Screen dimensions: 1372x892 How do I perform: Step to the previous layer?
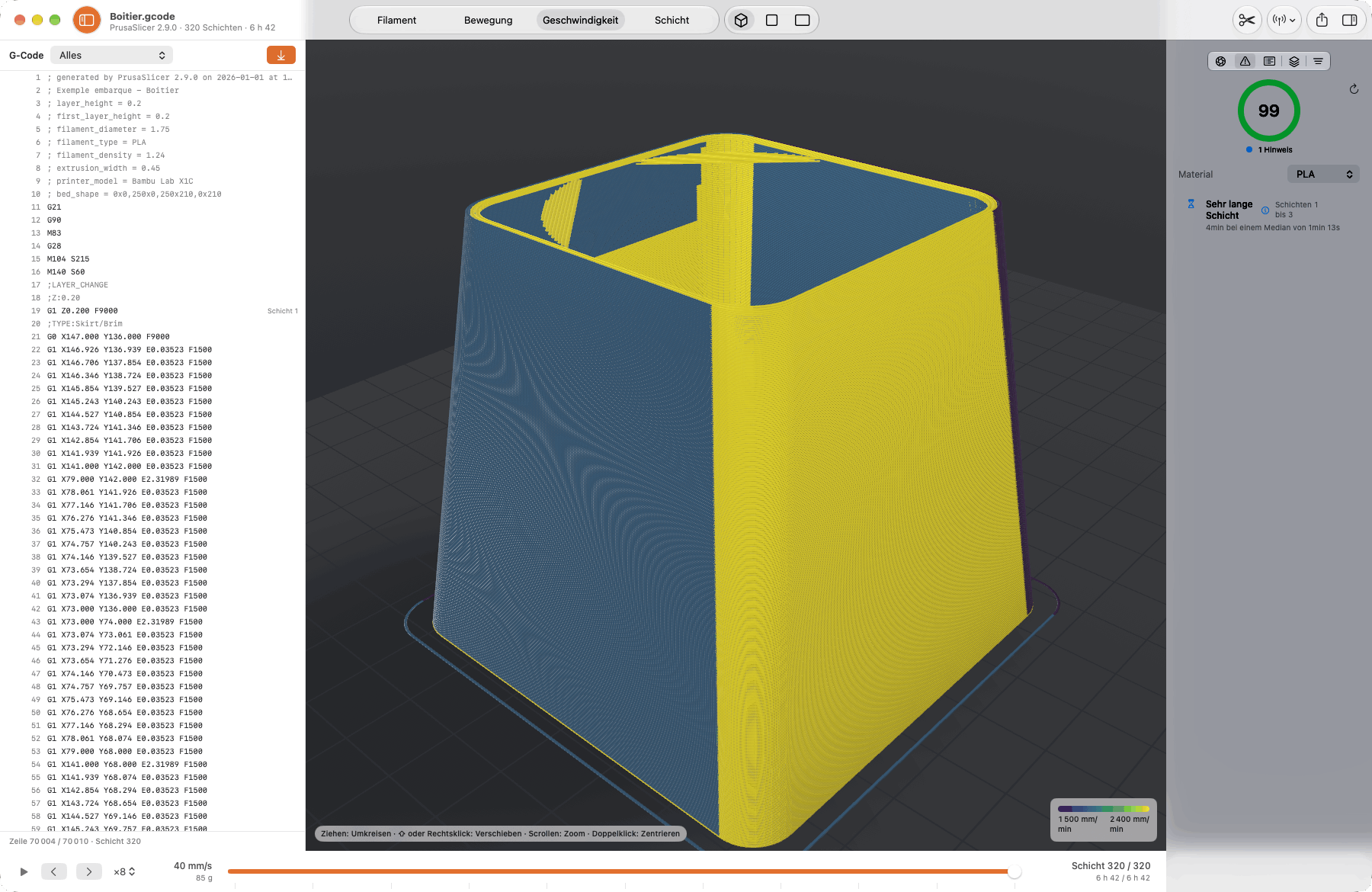(53, 871)
